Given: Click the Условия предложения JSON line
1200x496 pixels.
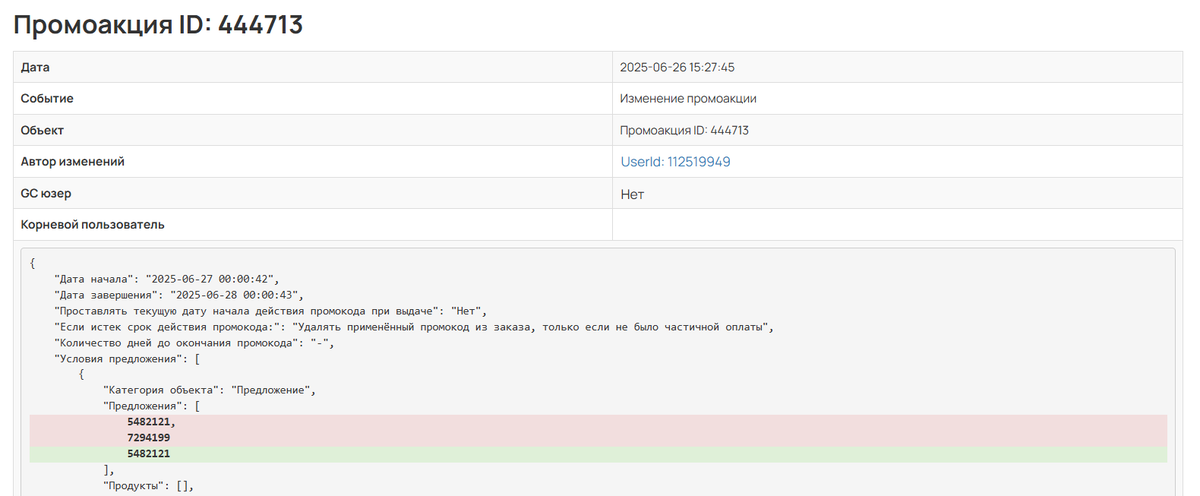Looking at the screenshot, I should coord(128,359).
